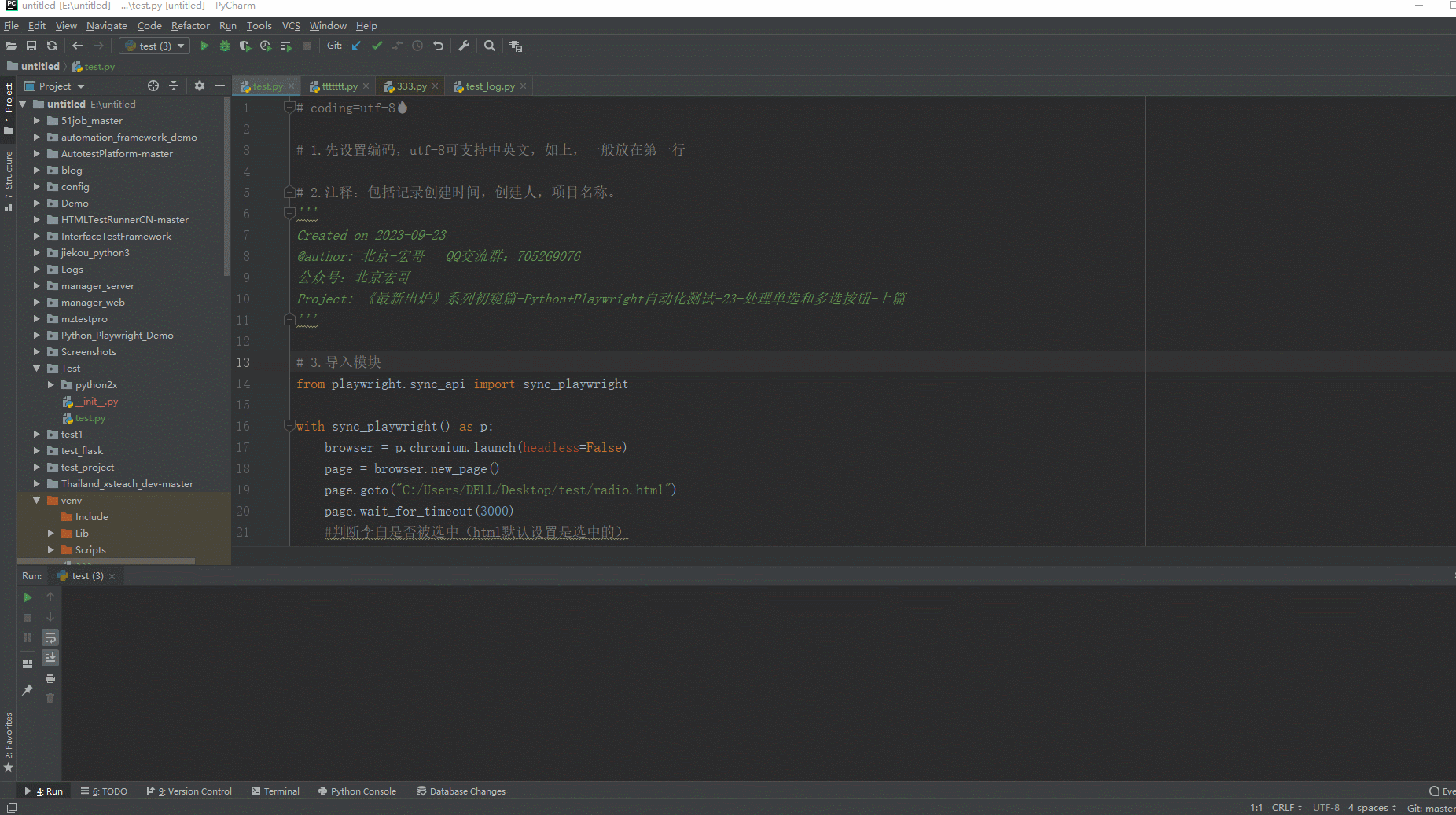Click the UTF-8 encoding in status bar
1456x815 pixels.
1325,807
